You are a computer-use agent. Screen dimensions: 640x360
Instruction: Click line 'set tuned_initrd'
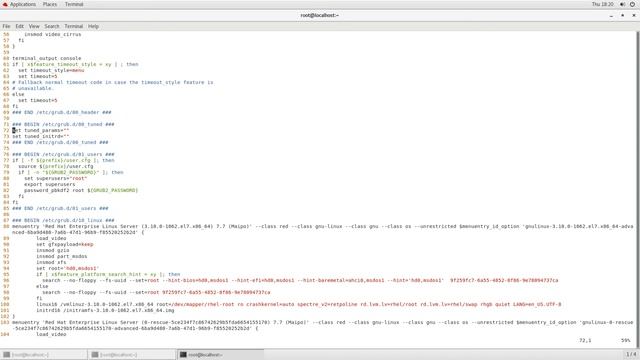tap(40, 136)
